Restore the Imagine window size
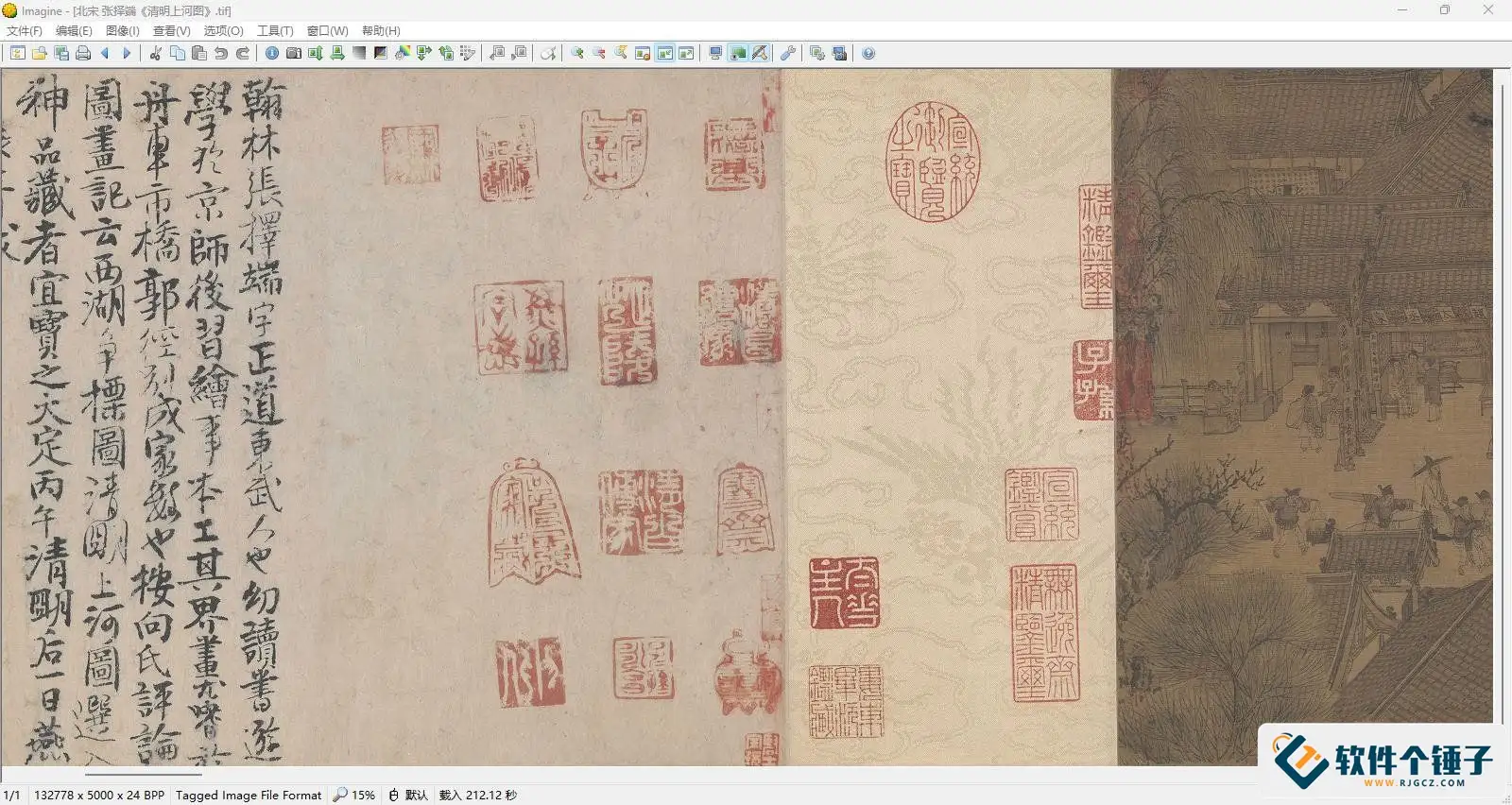Viewport: 1512px width, 805px height. (x=1444, y=10)
